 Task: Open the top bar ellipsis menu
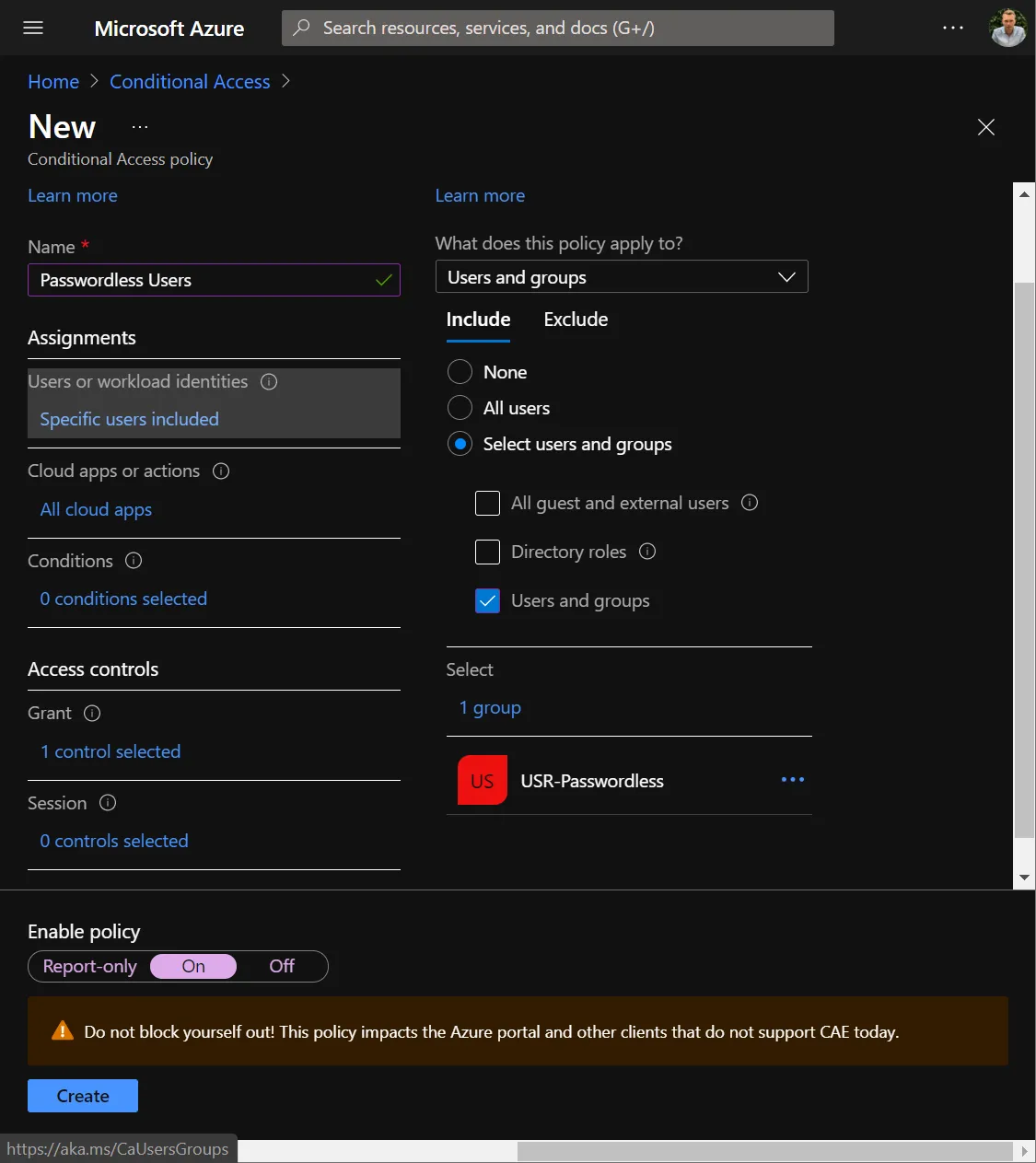coord(953,28)
